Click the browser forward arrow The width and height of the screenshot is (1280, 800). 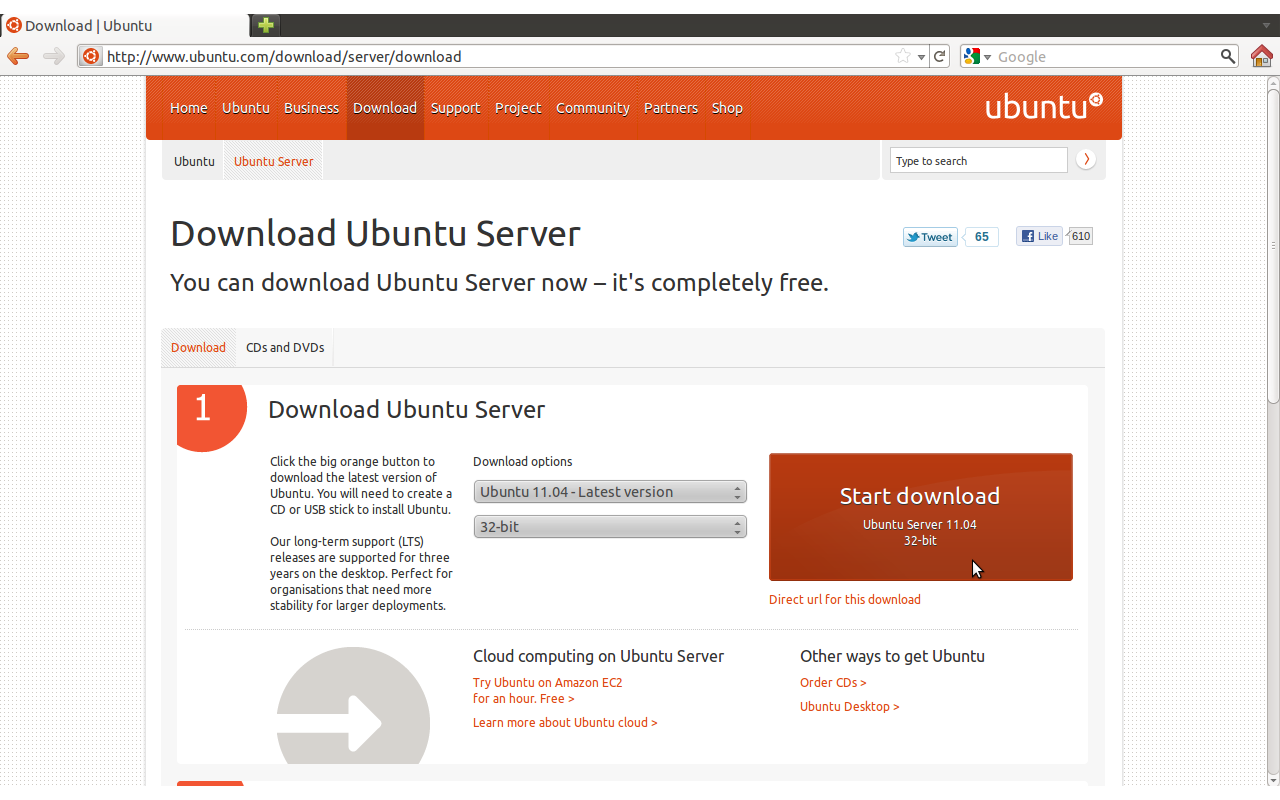[x=53, y=56]
